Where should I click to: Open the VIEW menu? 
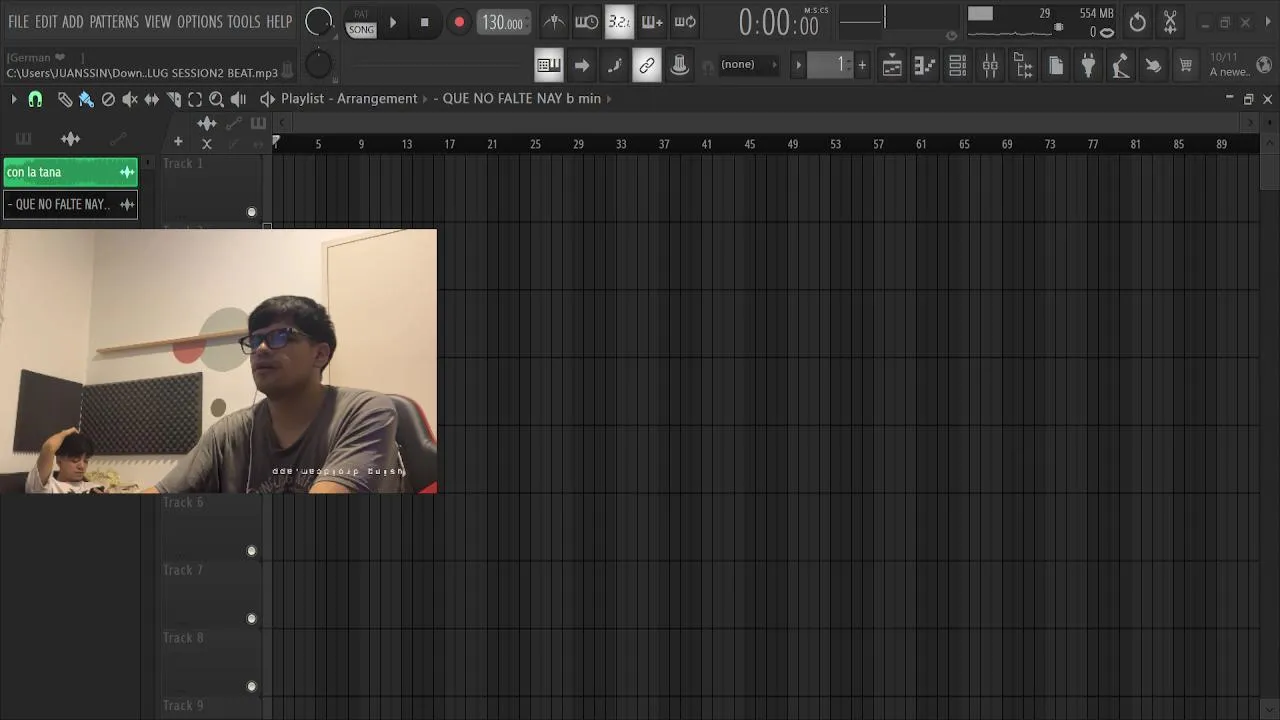pos(158,22)
